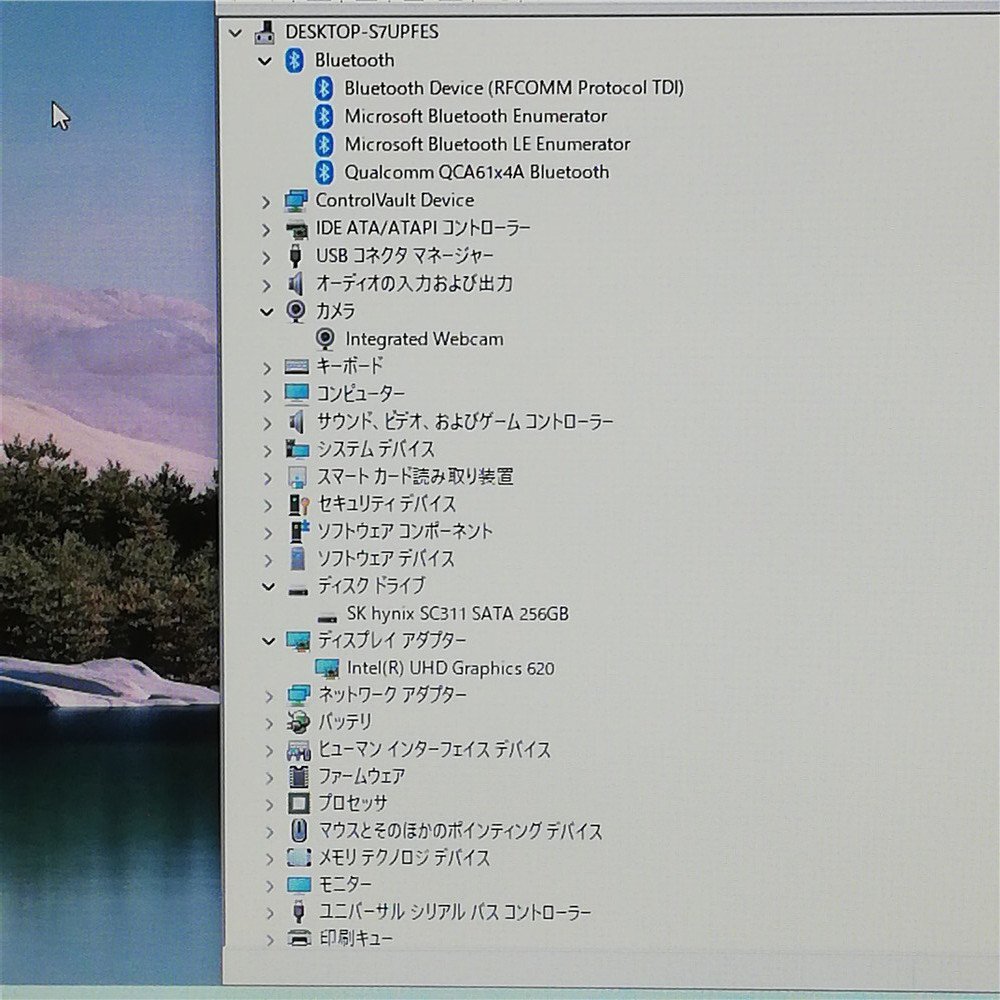Click the コンピューター monitor icon

(x=297, y=394)
